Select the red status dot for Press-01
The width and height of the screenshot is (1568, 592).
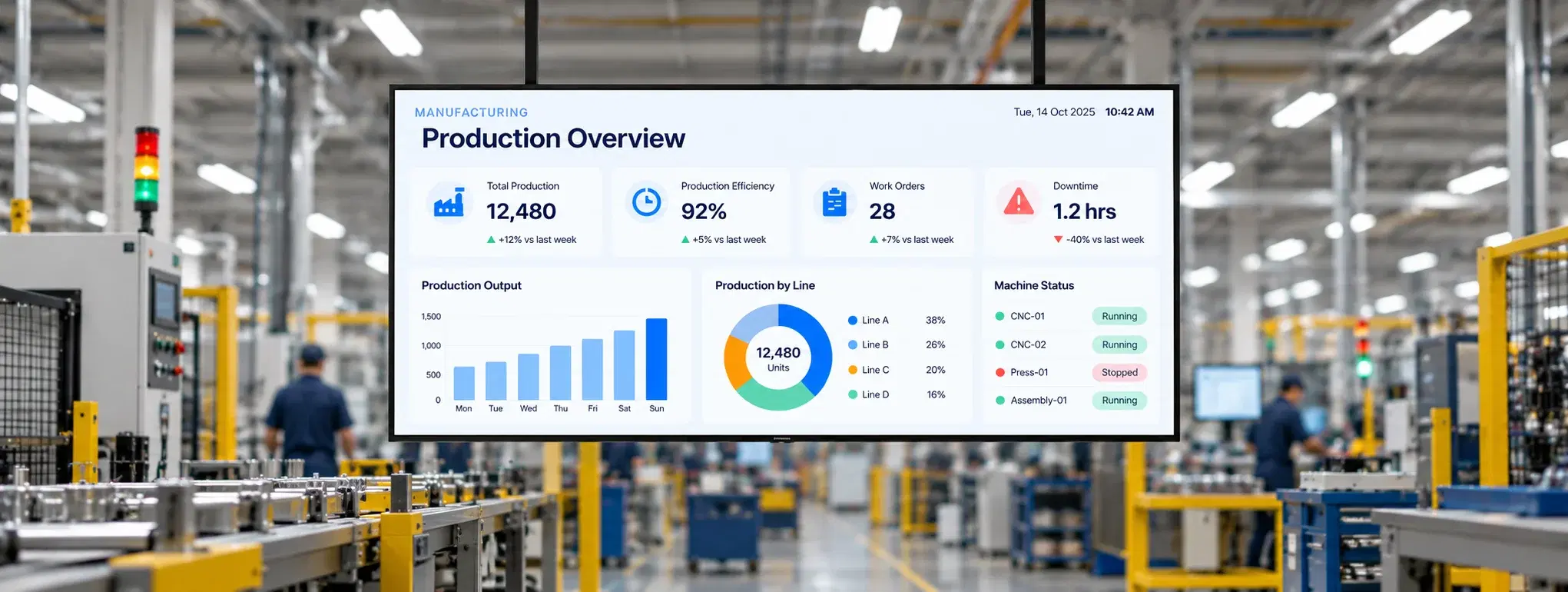(x=999, y=372)
